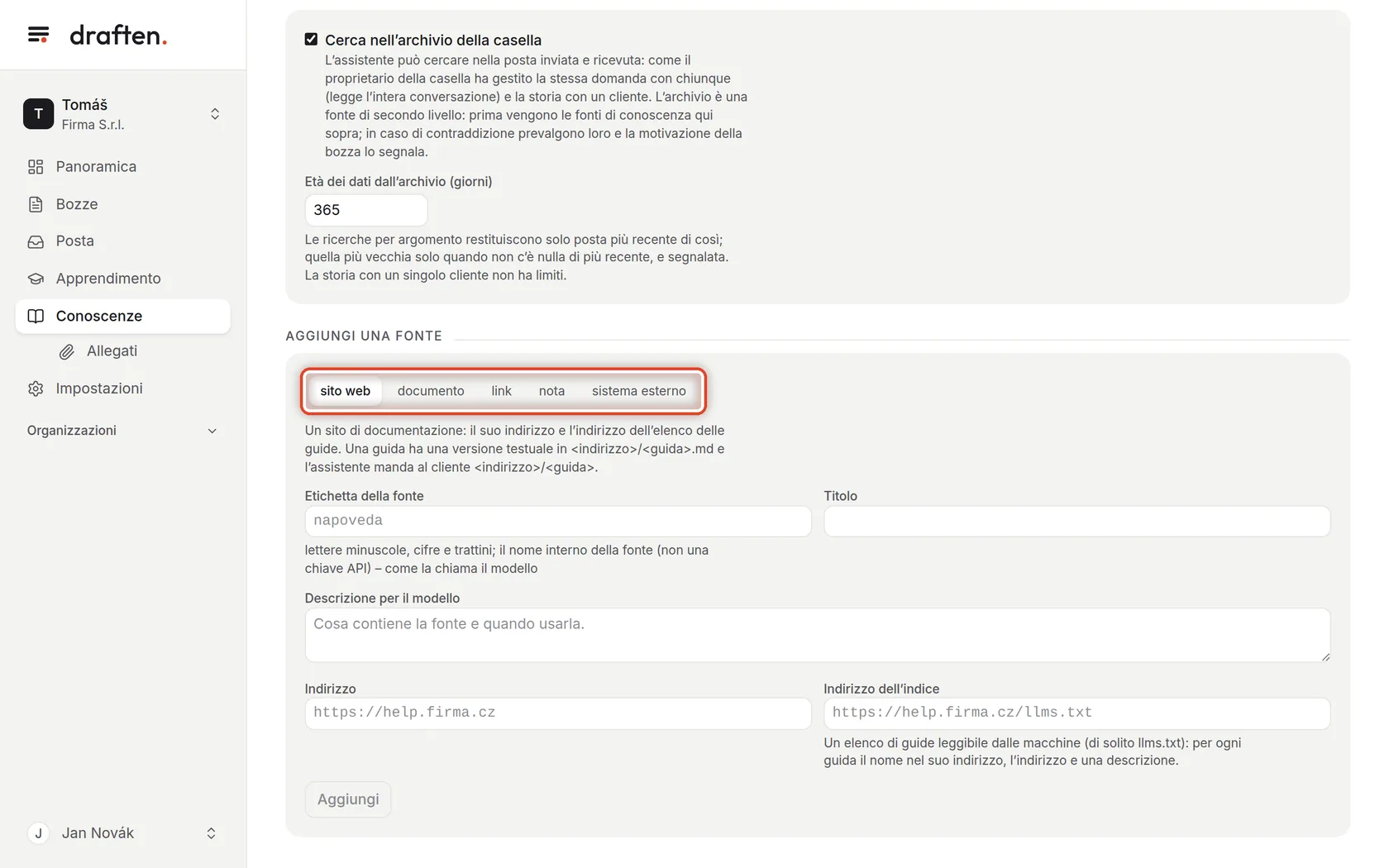
Task: Open the Apprendimento graduation cap icon
Action: coord(36,279)
